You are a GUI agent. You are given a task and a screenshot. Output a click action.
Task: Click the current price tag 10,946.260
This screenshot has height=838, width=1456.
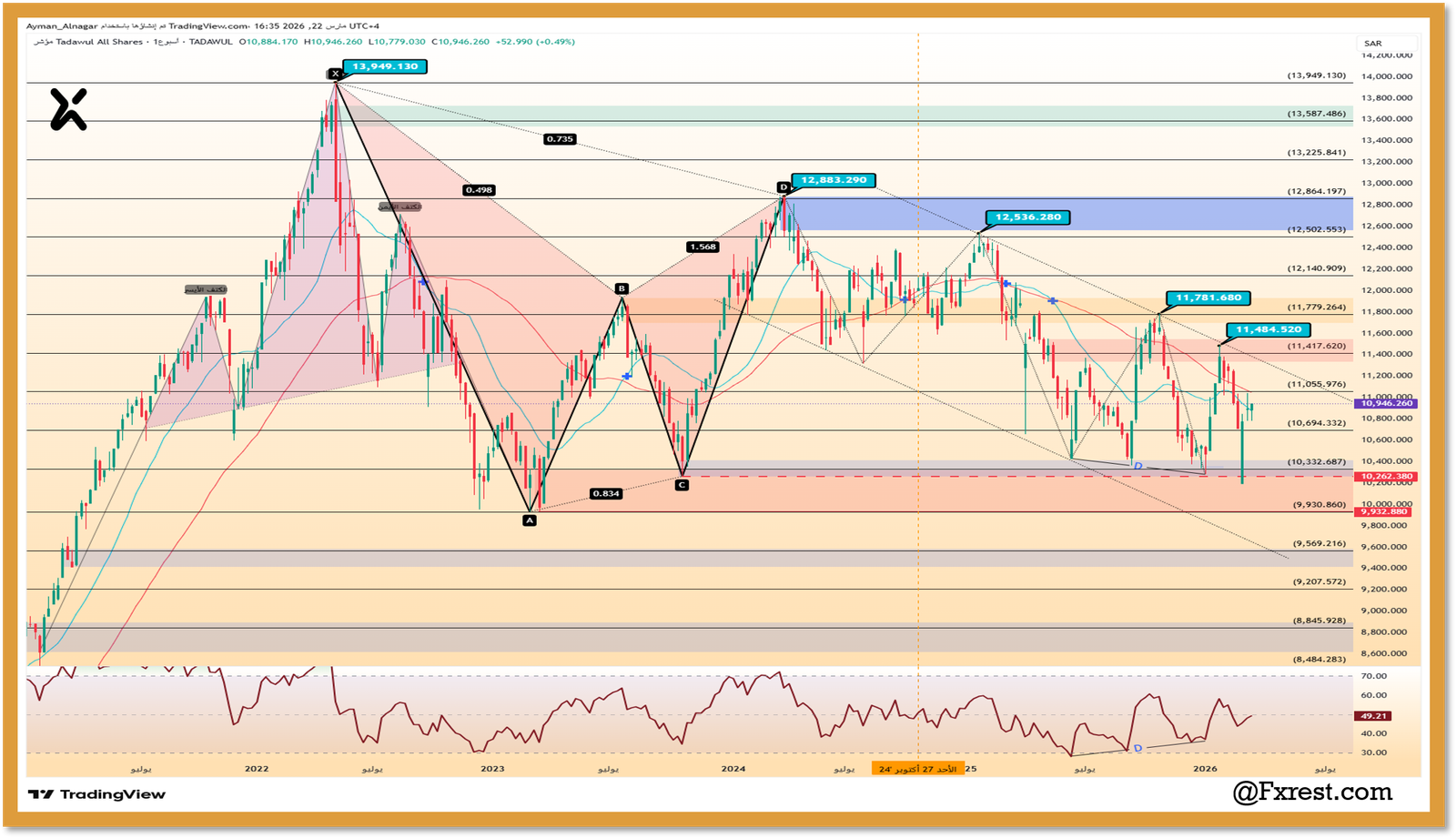coord(1384,403)
